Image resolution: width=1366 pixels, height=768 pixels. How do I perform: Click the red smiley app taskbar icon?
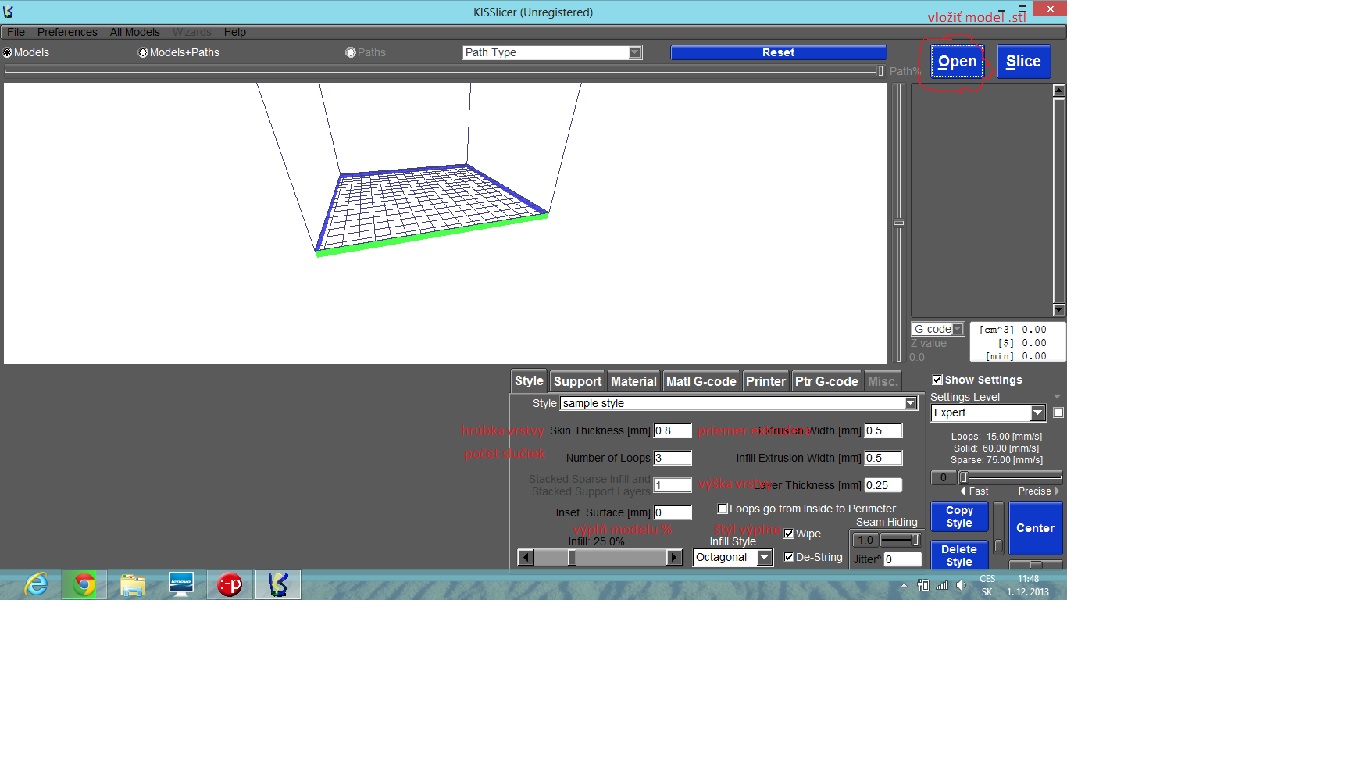point(229,585)
